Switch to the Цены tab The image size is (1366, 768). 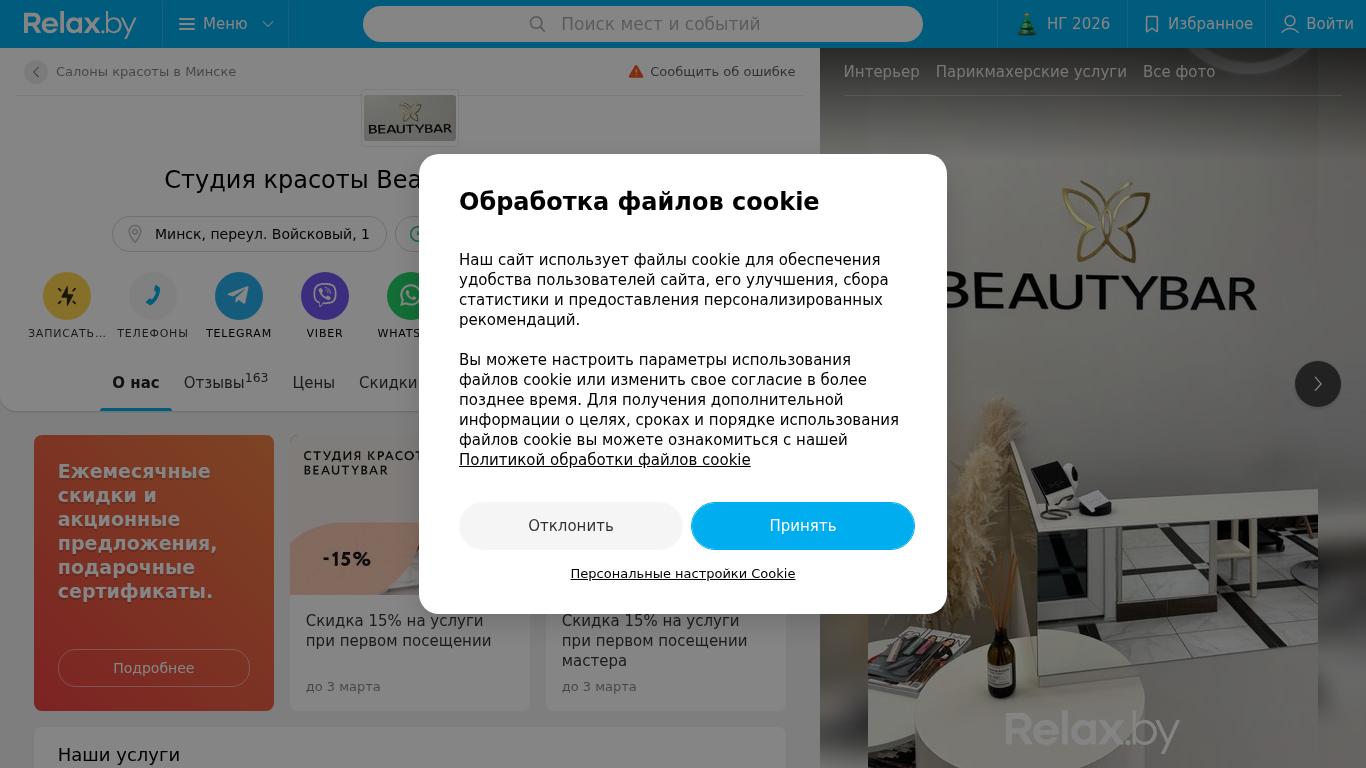pyautogui.click(x=313, y=382)
